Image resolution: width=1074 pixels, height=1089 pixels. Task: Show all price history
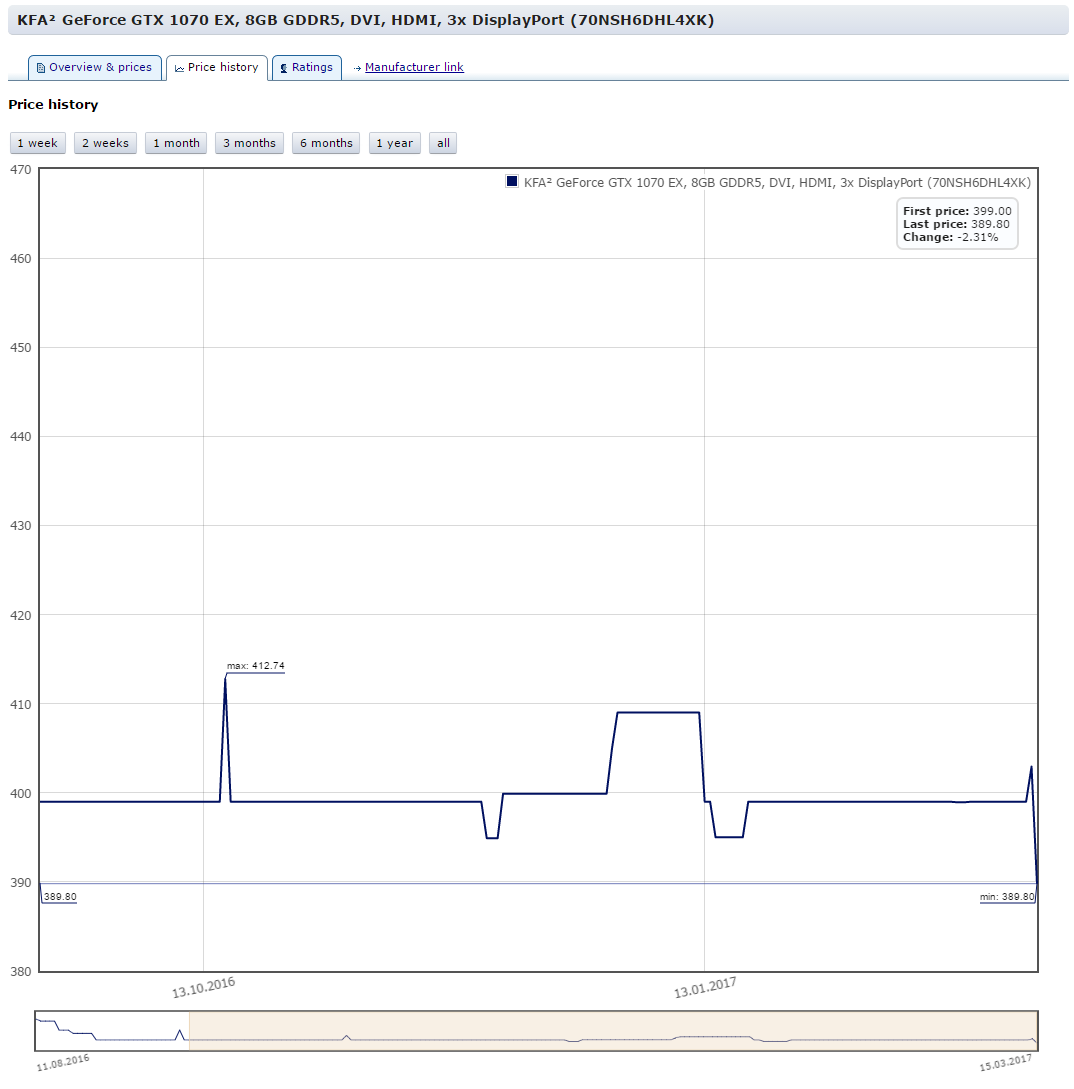pos(443,143)
